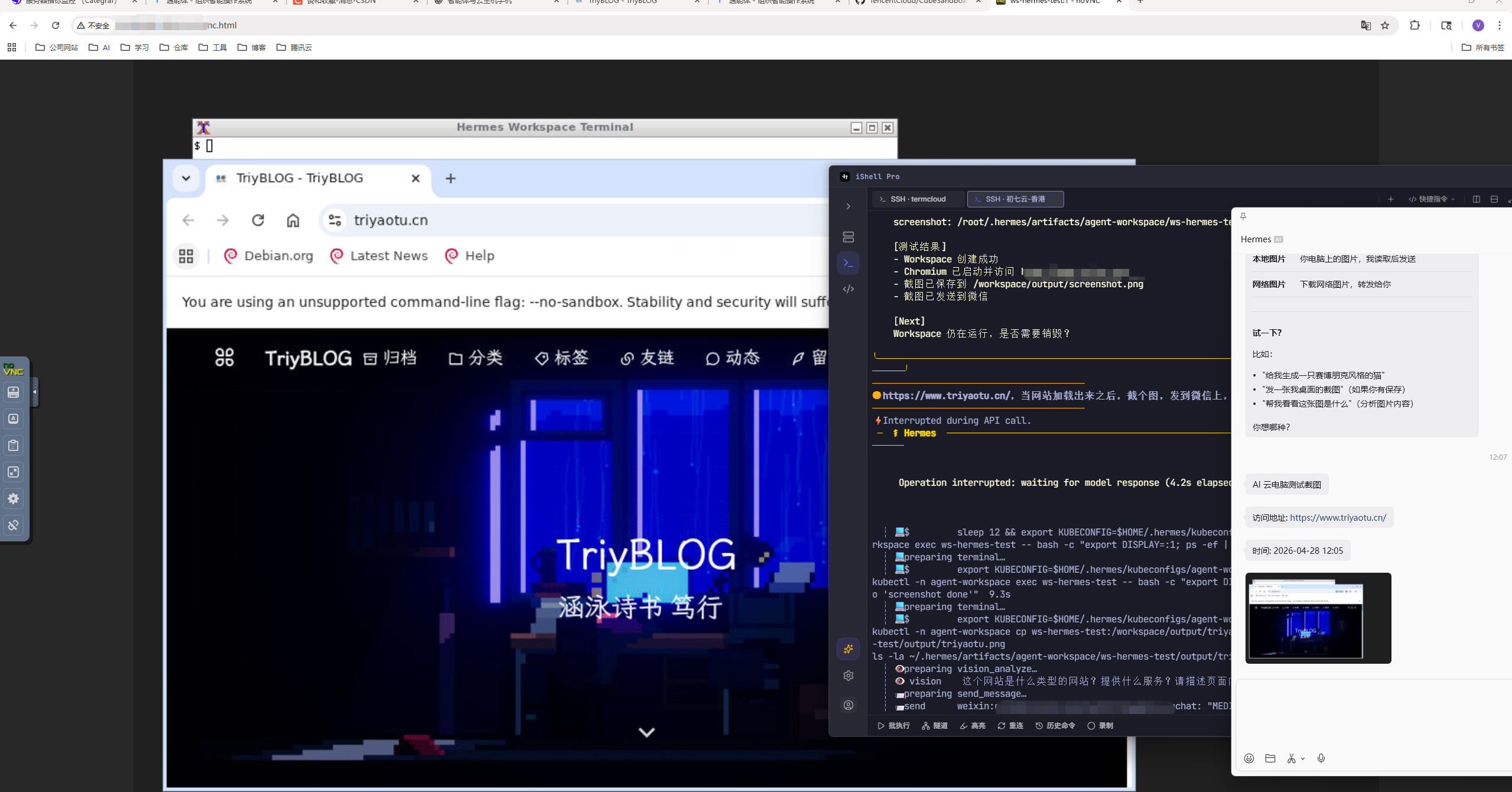Click 隧道 in iShell bottom bar
This screenshot has width=1512, height=792.
[935, 726]
